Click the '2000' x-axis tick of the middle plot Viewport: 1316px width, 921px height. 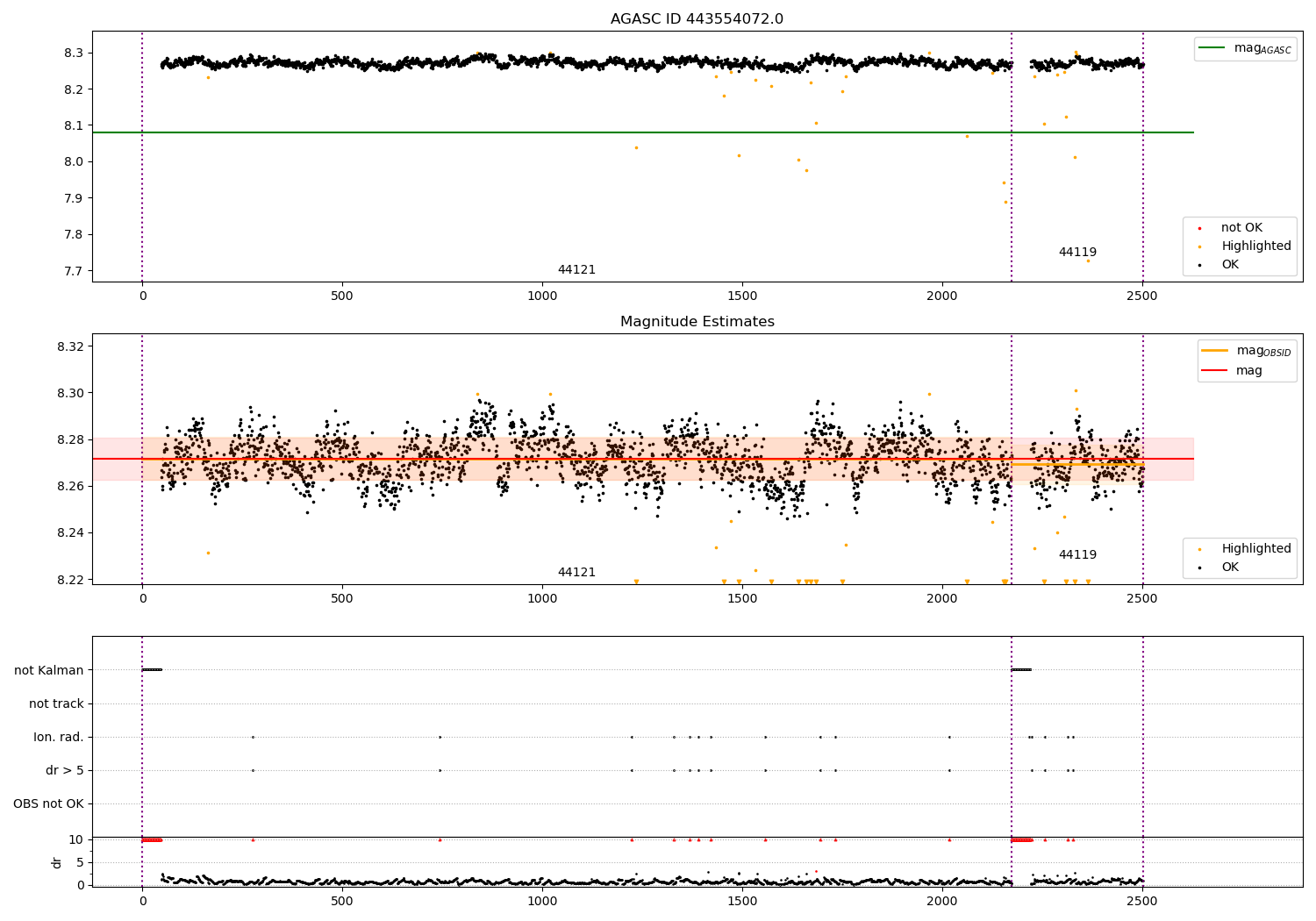tap(942, 599)
